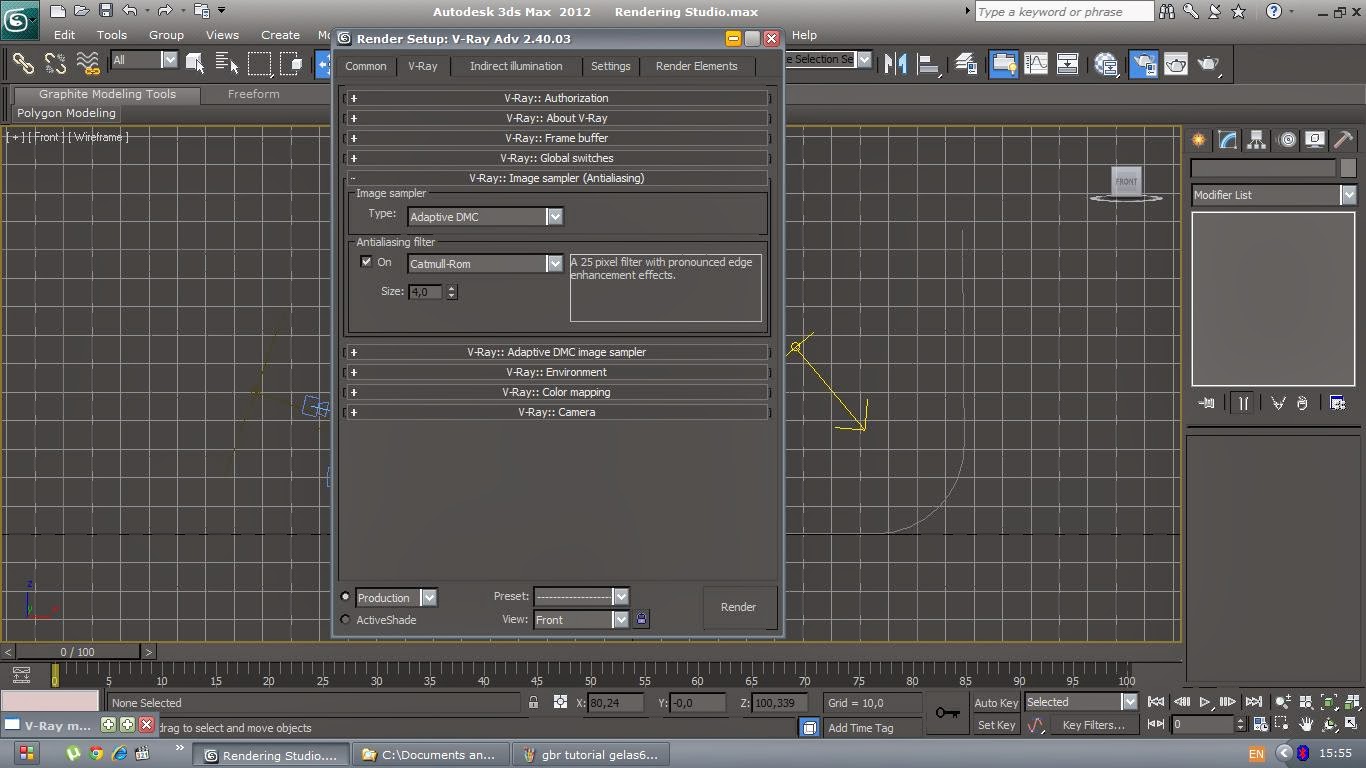Click the Render Production teapot icon

coord(1209,64)
